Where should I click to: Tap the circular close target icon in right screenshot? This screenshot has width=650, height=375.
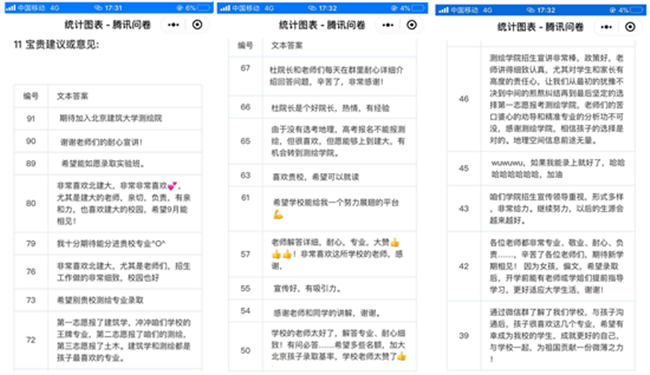630,27
